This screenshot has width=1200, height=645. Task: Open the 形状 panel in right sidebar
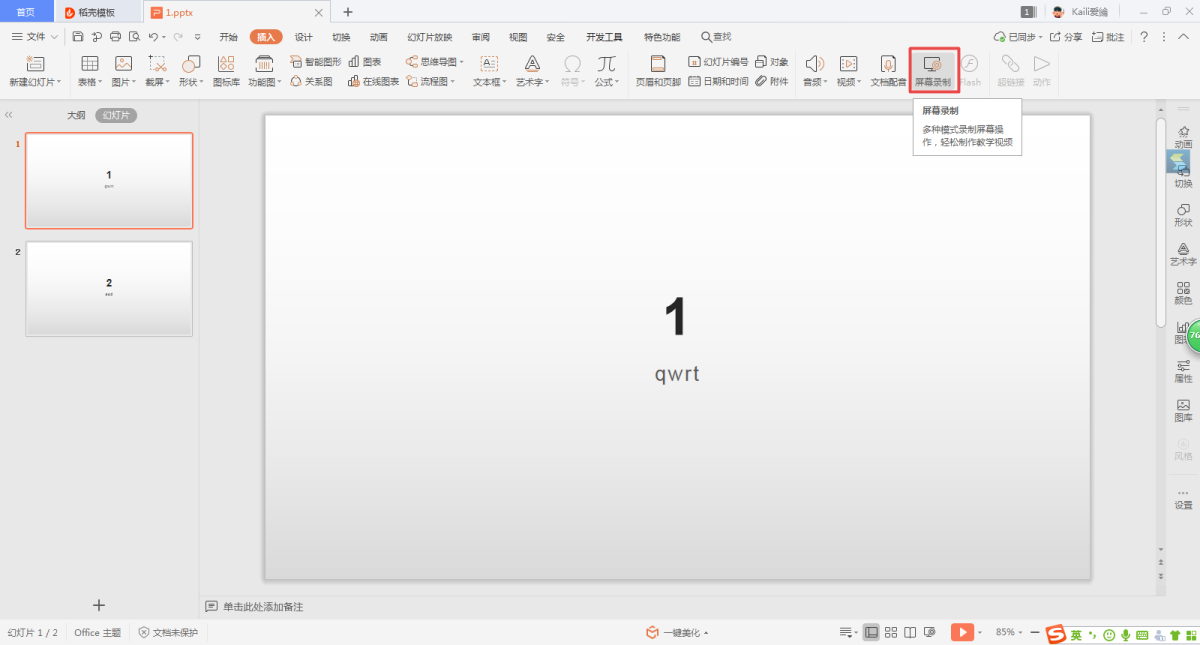pos(1183,215)
